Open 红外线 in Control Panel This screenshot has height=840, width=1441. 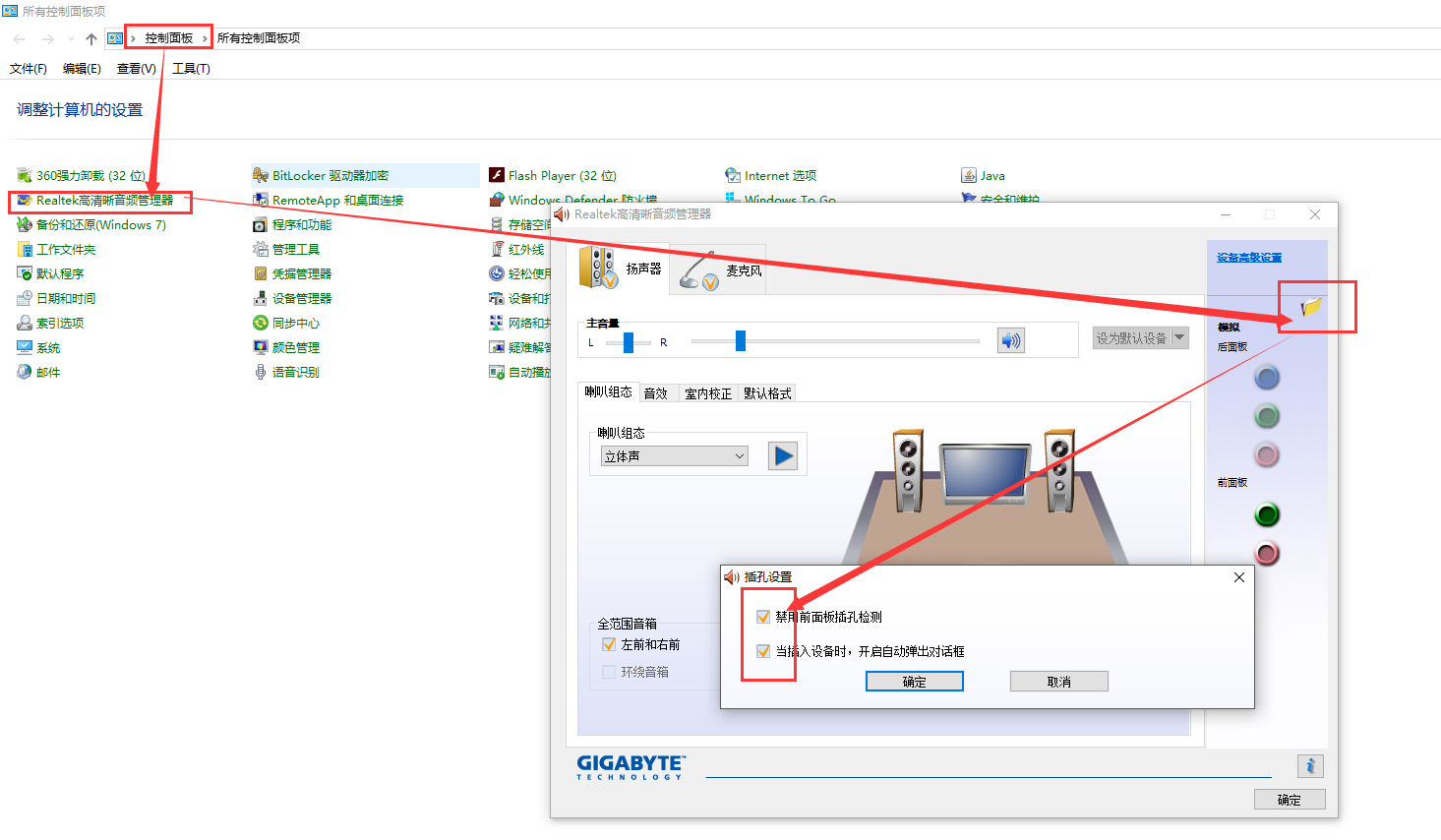click(x=516, y=250)
